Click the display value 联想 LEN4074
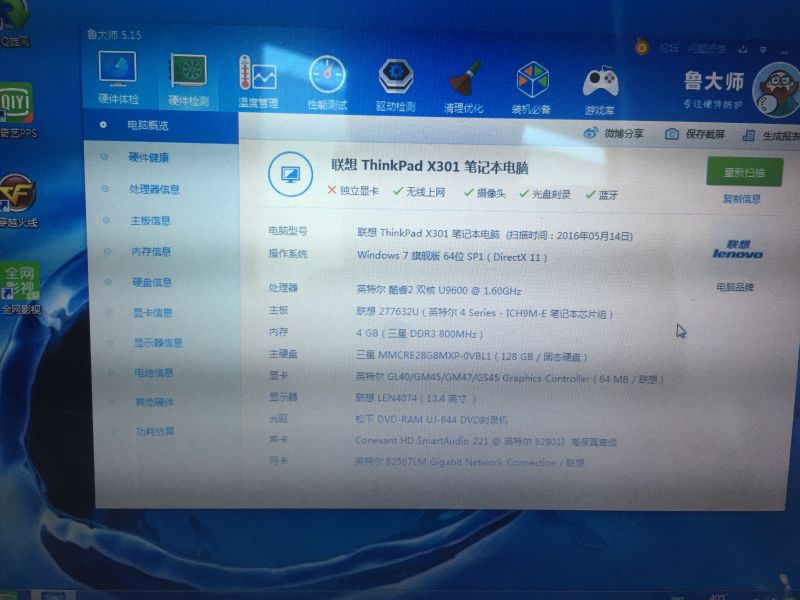The image size is (800, 600). 416,398
